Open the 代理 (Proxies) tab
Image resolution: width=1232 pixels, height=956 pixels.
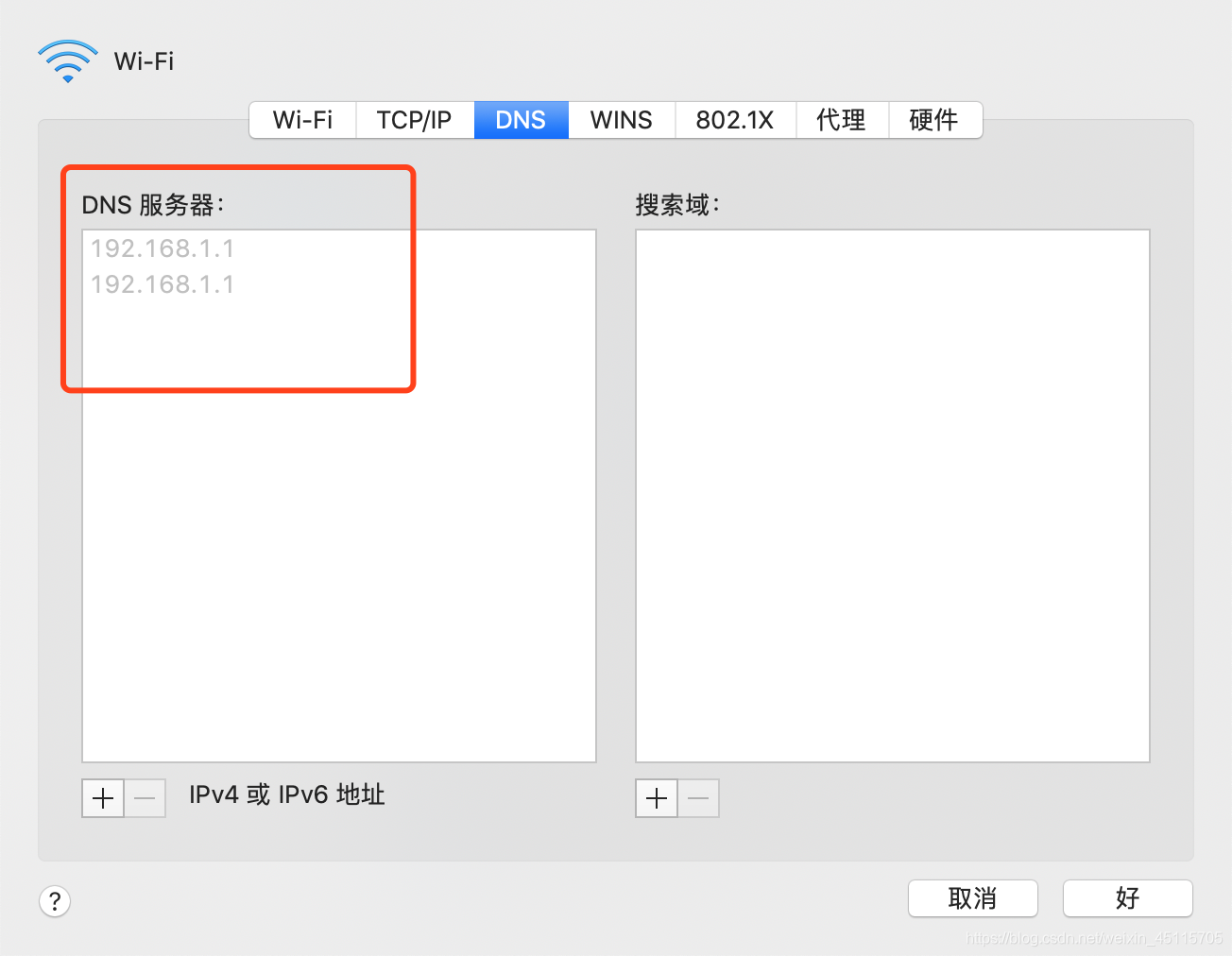click(842, 120)
